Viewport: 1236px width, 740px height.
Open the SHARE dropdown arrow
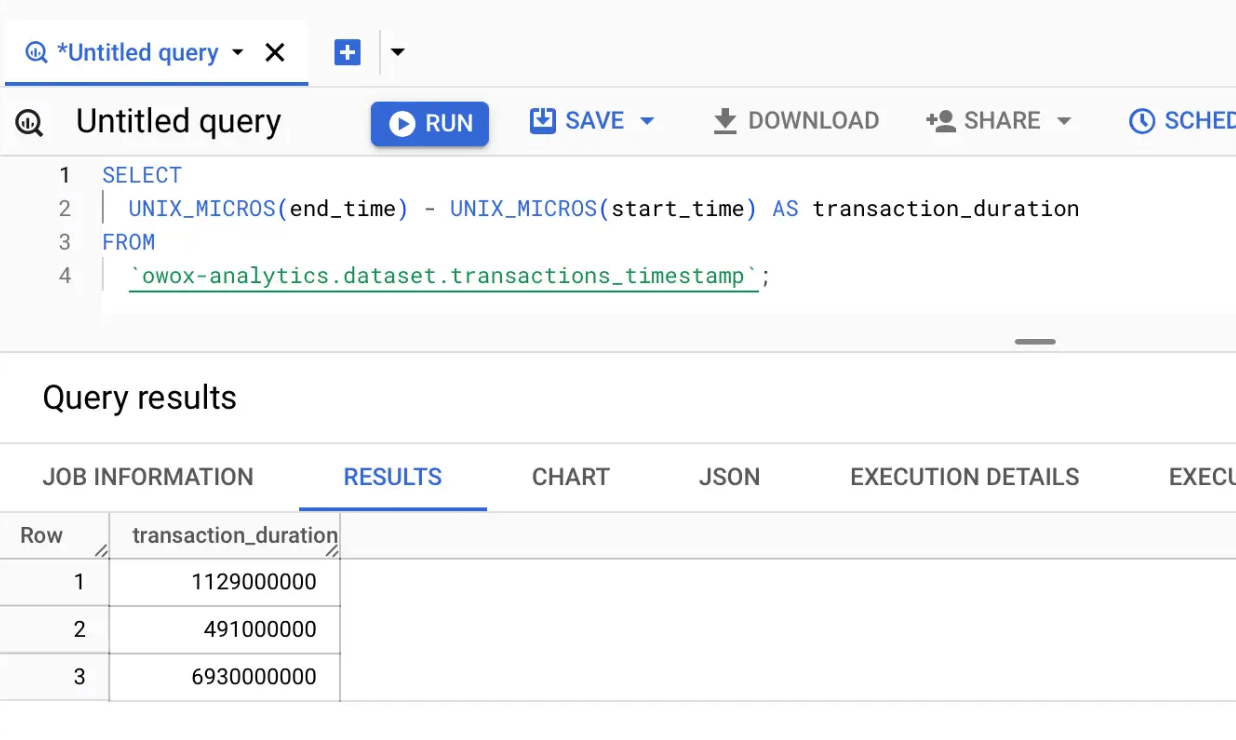coord(1064,121)
